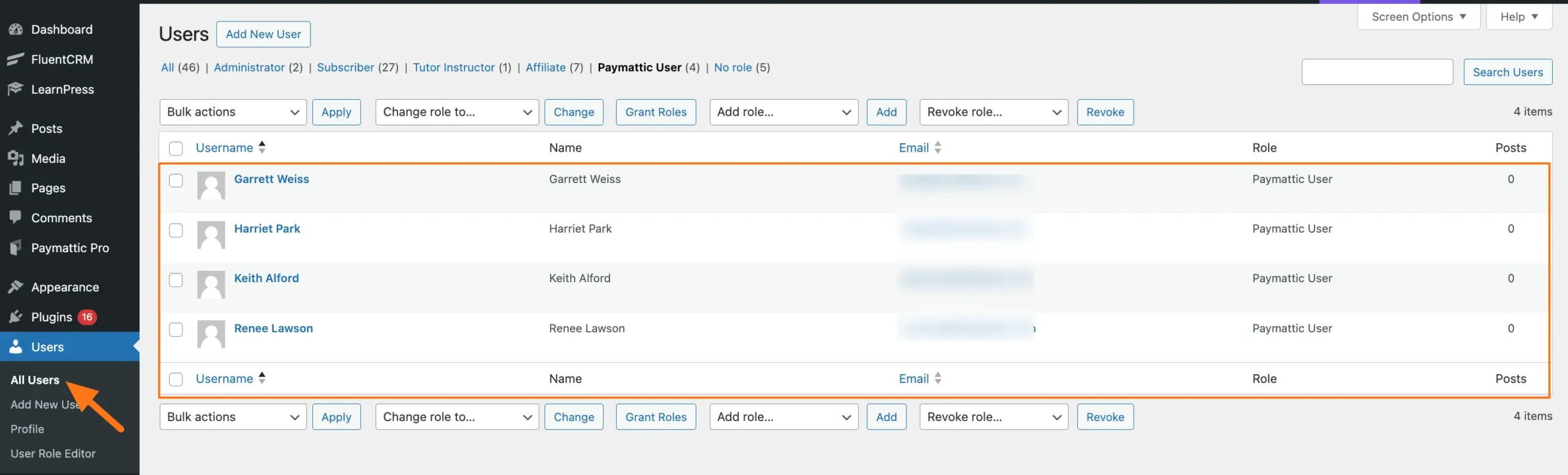
Task: Click the LearnPress graduation cap icon
Action: click(x=16, y=89)
